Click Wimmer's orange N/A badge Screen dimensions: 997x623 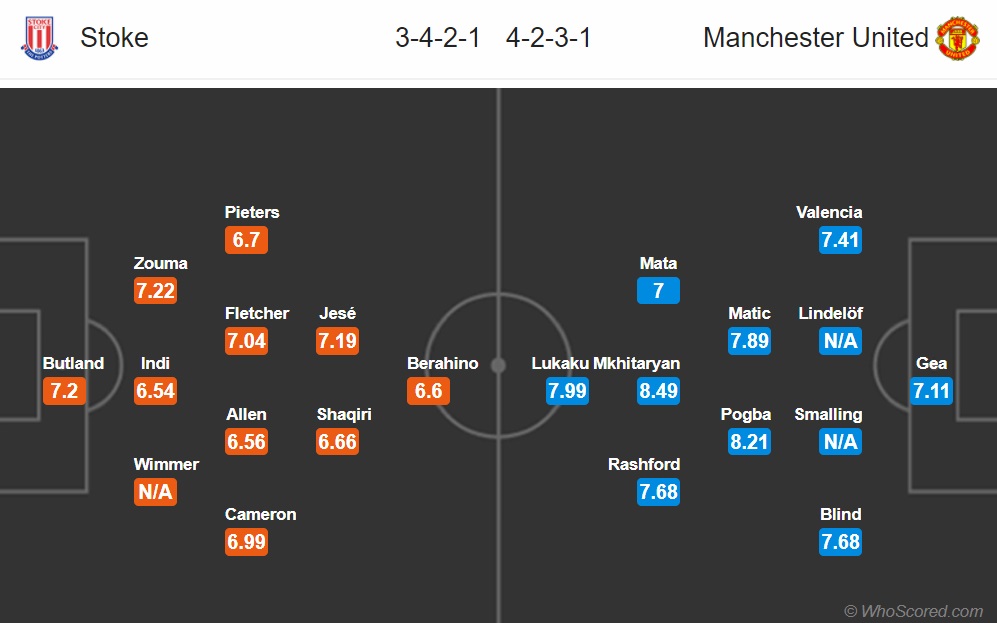pyautogui.click(x=155, y=491)
